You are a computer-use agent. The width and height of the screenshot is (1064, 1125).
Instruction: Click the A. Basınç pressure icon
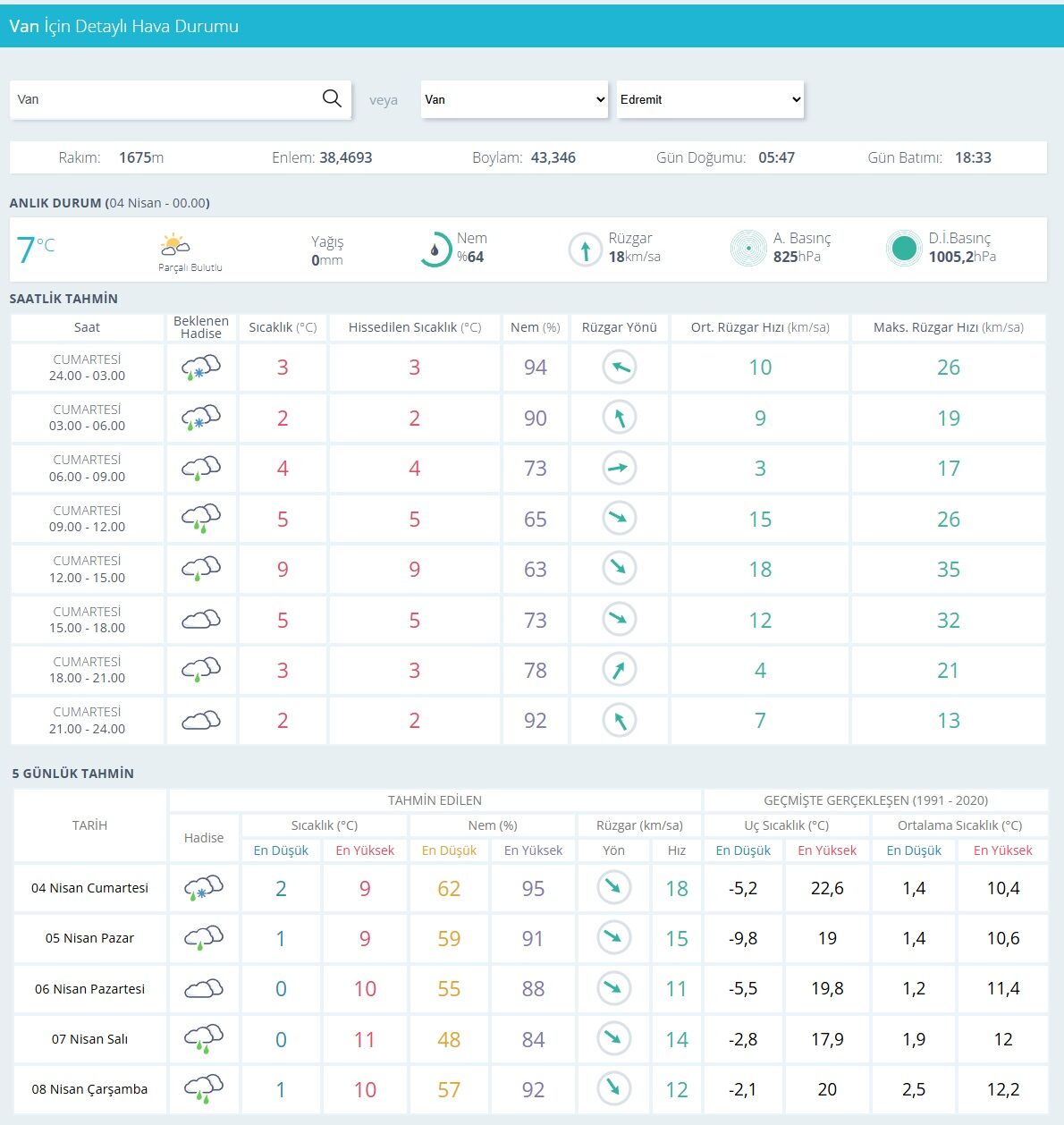pos(748,249)
